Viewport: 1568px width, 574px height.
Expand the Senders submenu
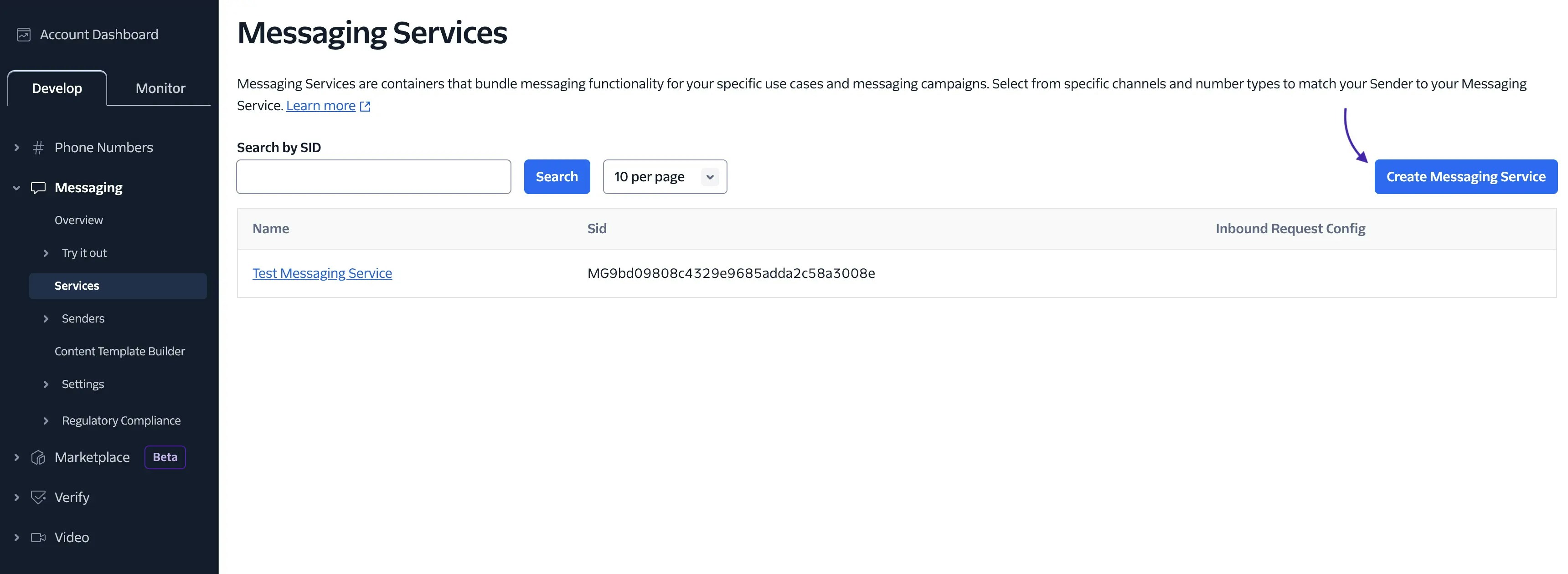[x=46, y=318]
